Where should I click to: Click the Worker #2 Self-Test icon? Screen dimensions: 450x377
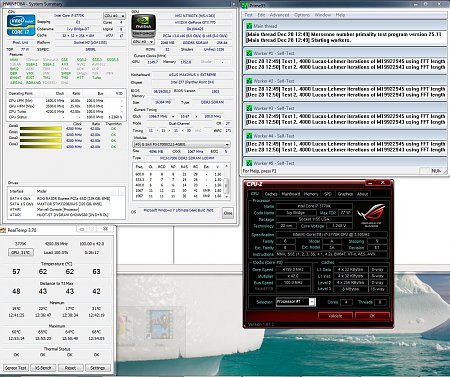(x=249, y=81)
